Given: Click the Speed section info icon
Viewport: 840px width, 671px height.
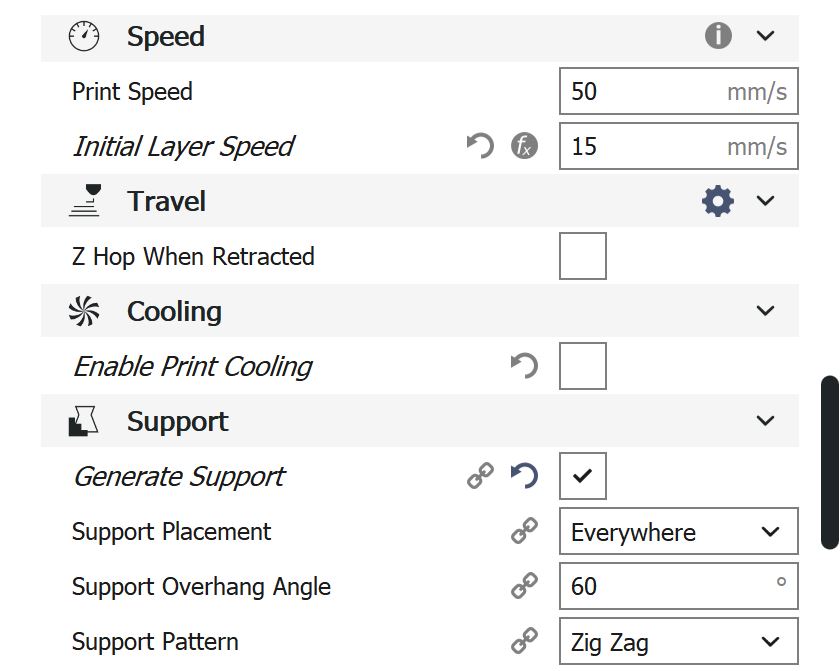Looking at the screenshot, I should (x=718, y=36).
